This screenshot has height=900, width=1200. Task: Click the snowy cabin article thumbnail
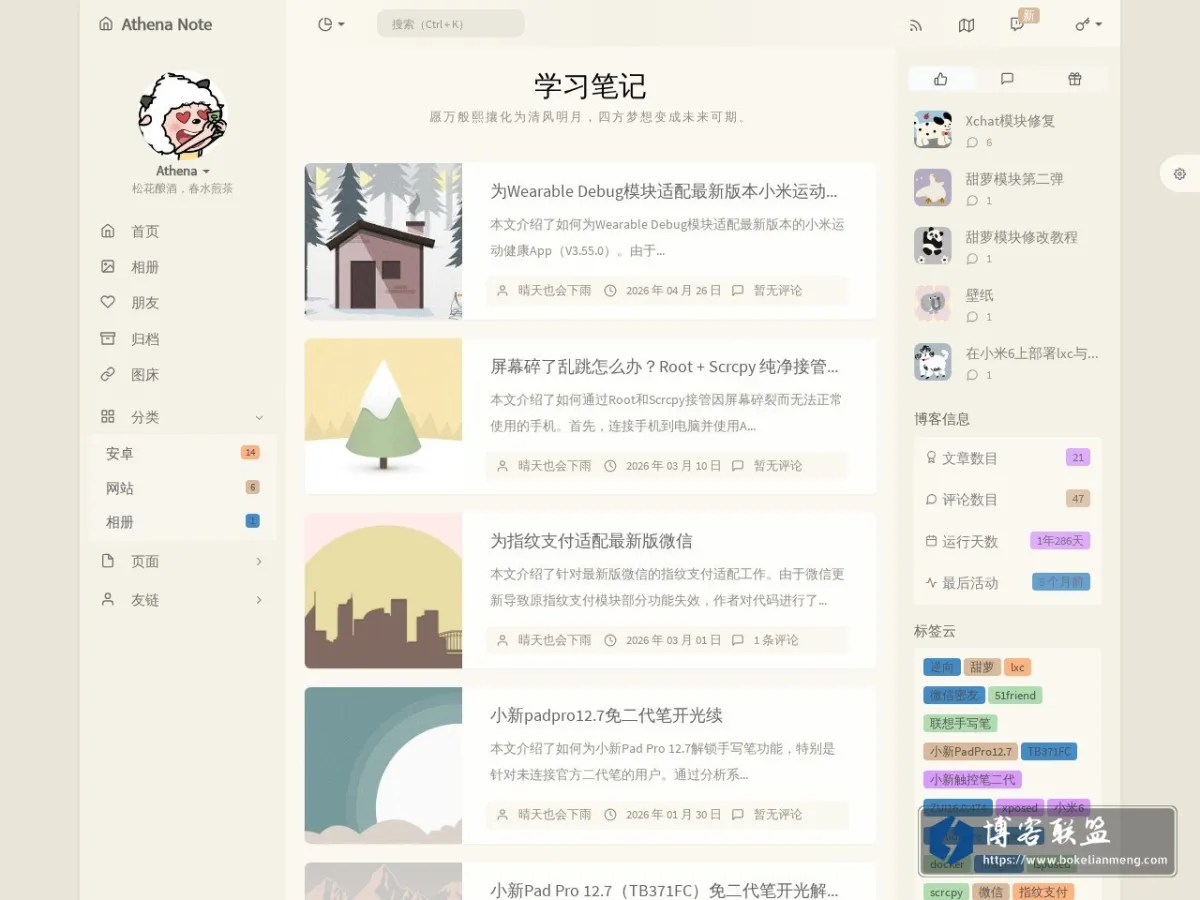click(383, 241)
